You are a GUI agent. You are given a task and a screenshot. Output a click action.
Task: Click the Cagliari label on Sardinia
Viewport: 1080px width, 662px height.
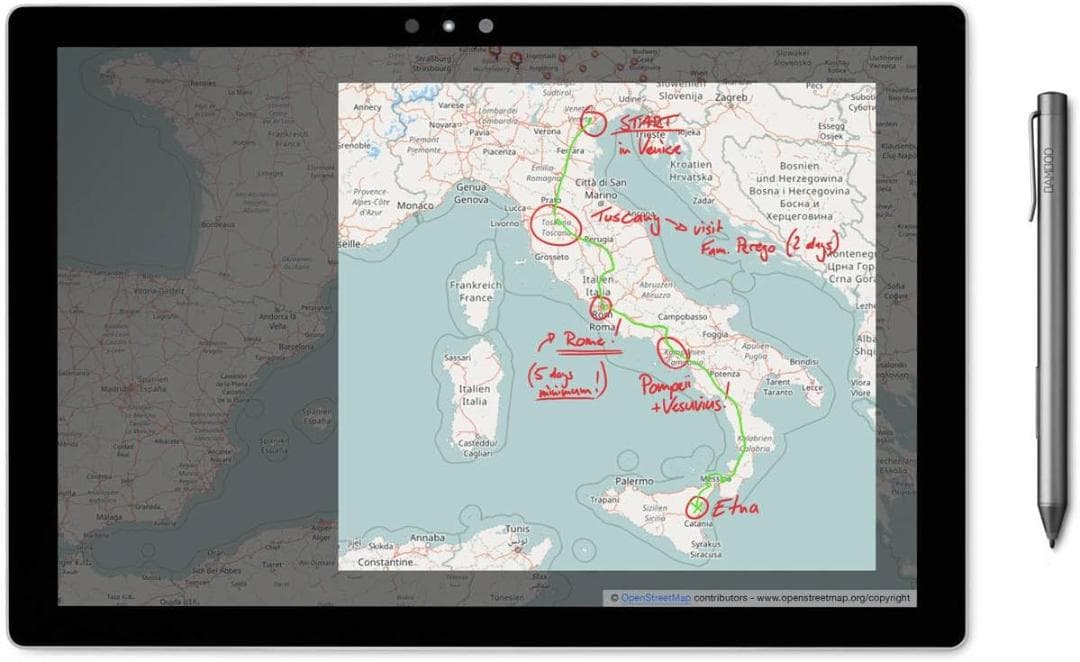tap(476, 453)
